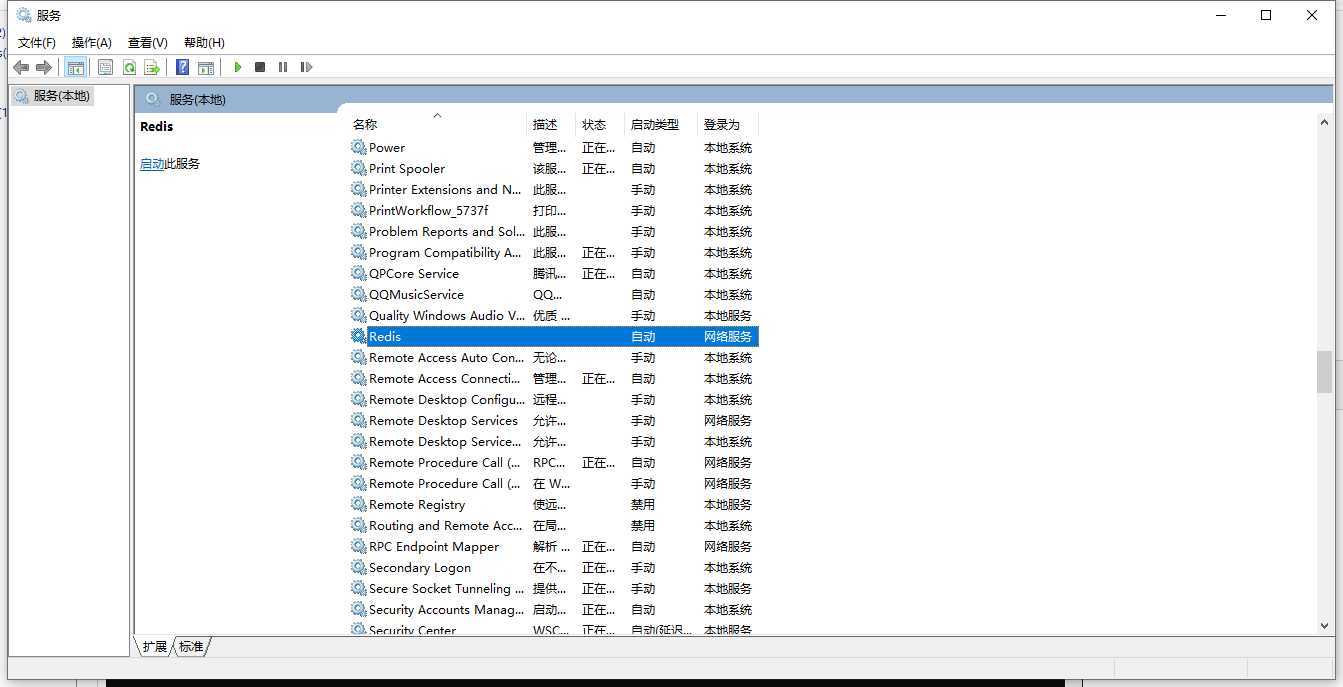Click the Refresh toolbar icon
The height and width of the screenshot is (687, 1343).
[x=129, y=67]
